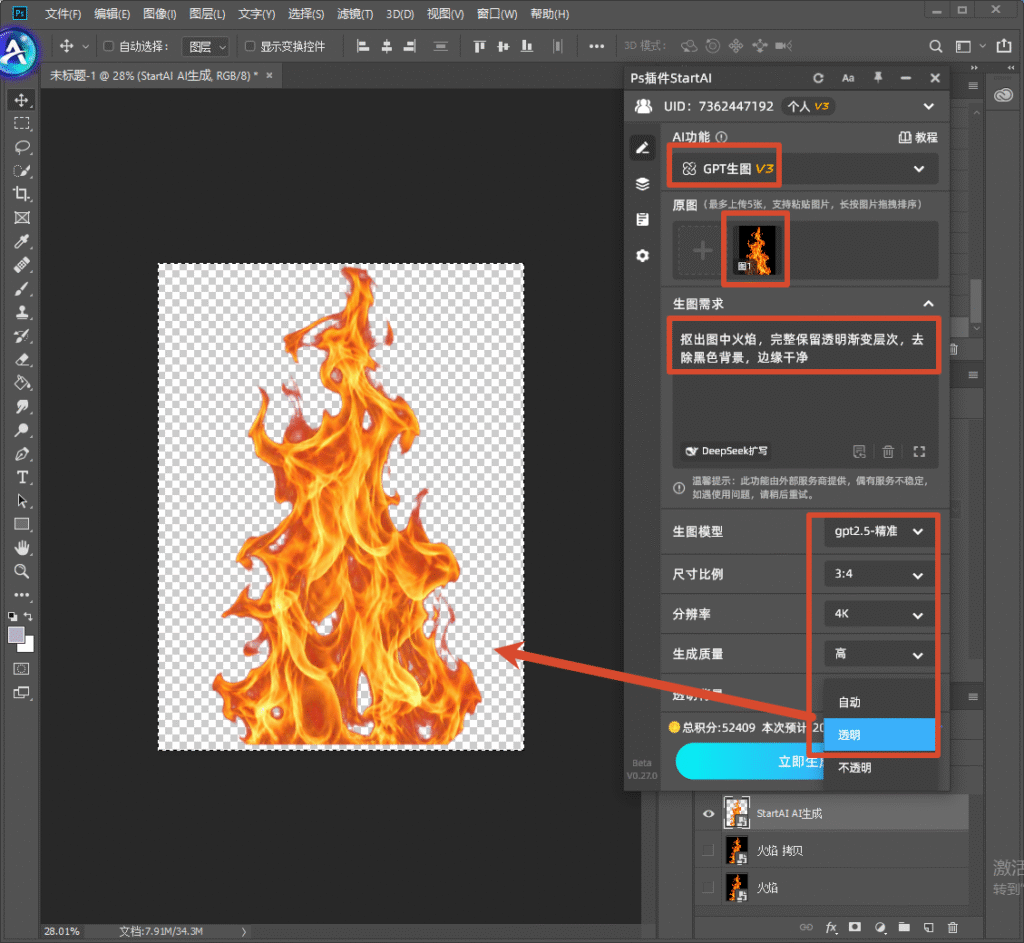Add a layer style via fx icon
This screenshot has height=943, width=1024.
coord(831,927)
